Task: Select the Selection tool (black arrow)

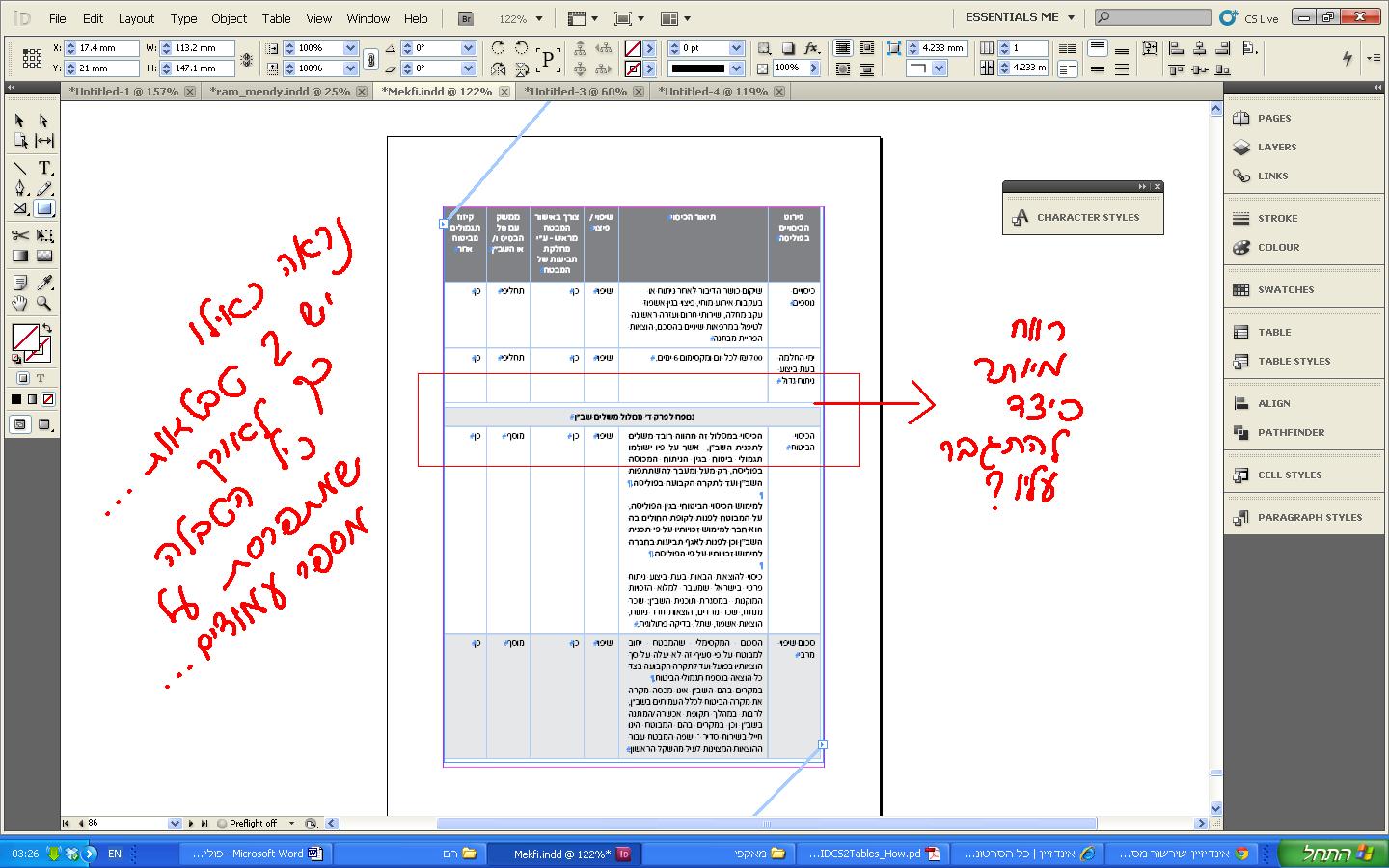Action: pos(19,121)
